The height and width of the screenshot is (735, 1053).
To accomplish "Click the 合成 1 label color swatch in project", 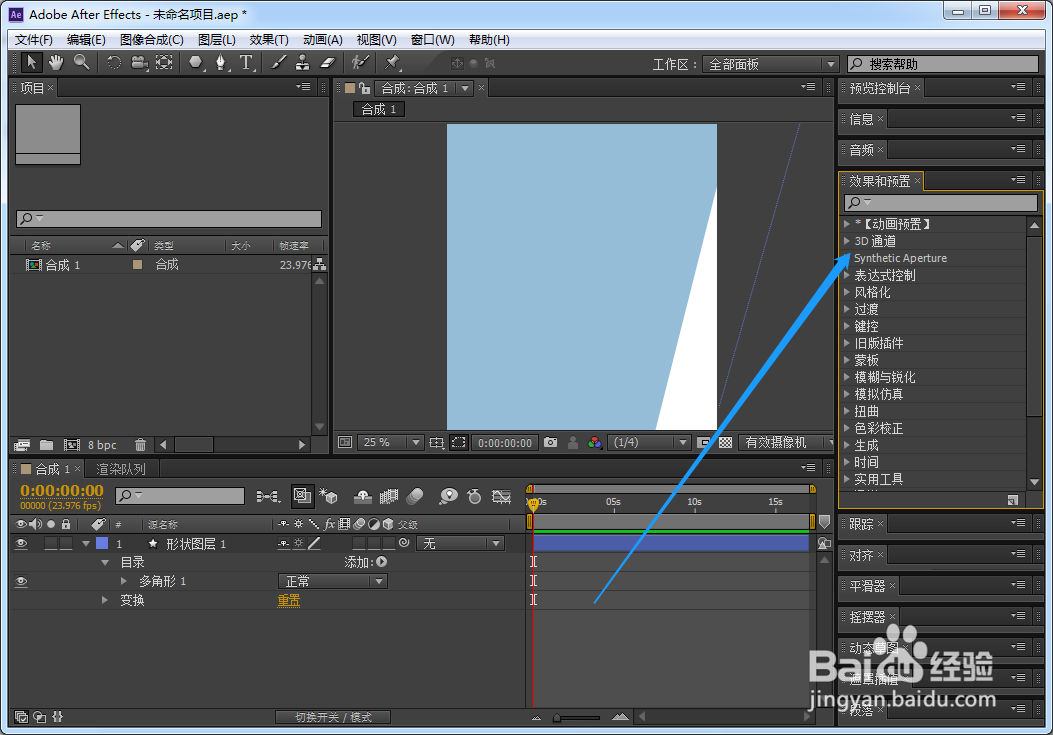I will click(138, 265).
